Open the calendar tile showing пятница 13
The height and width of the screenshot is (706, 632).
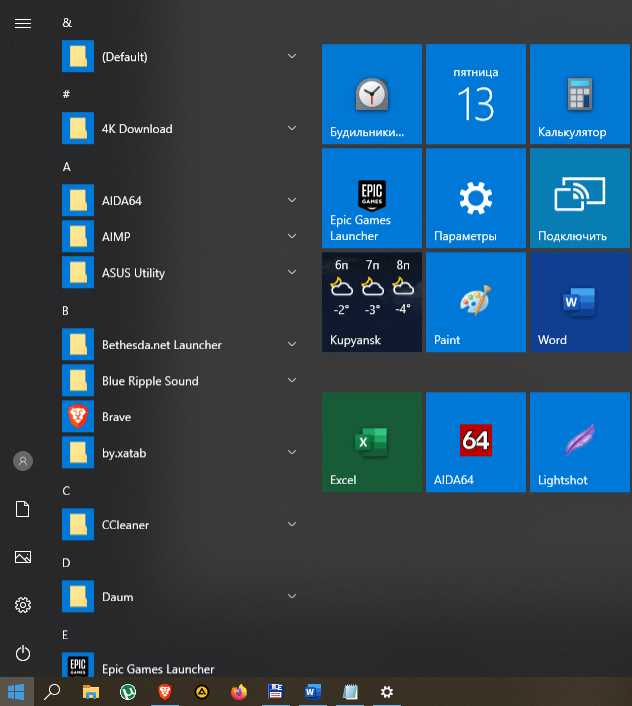point(476,94)
